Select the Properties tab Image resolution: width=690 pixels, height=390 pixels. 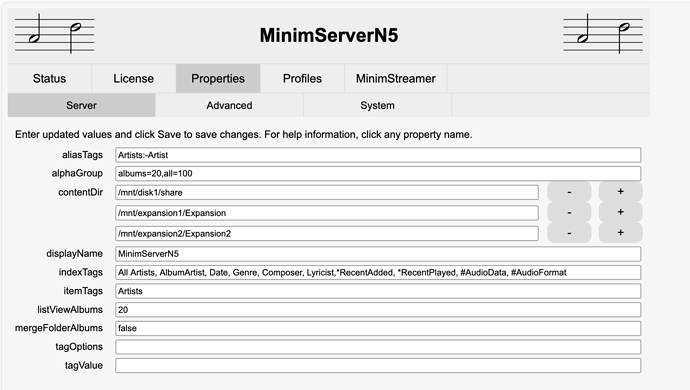[x=218, y=78]
